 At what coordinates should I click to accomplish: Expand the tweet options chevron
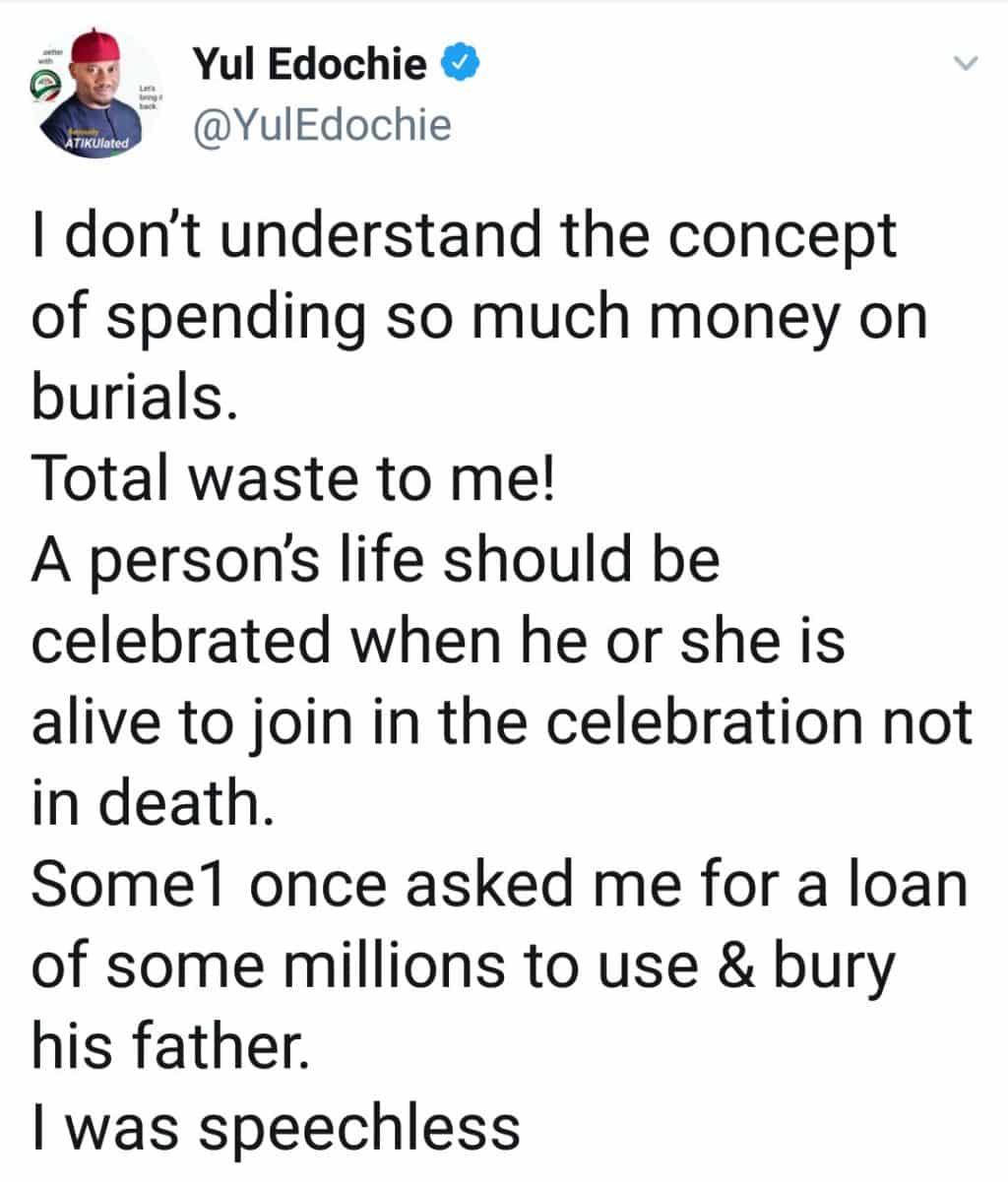pos(967,64)
